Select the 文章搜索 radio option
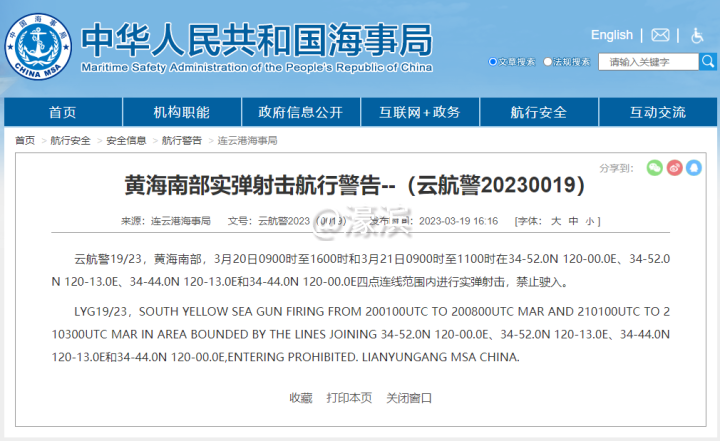 pyautogui.click(x=493, y=62)
